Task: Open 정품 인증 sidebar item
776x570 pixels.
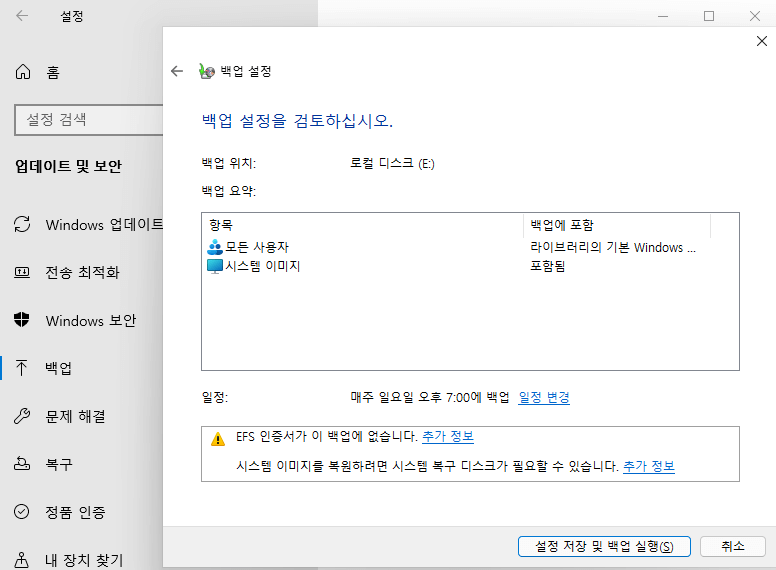Action: [x=81, y=512]
